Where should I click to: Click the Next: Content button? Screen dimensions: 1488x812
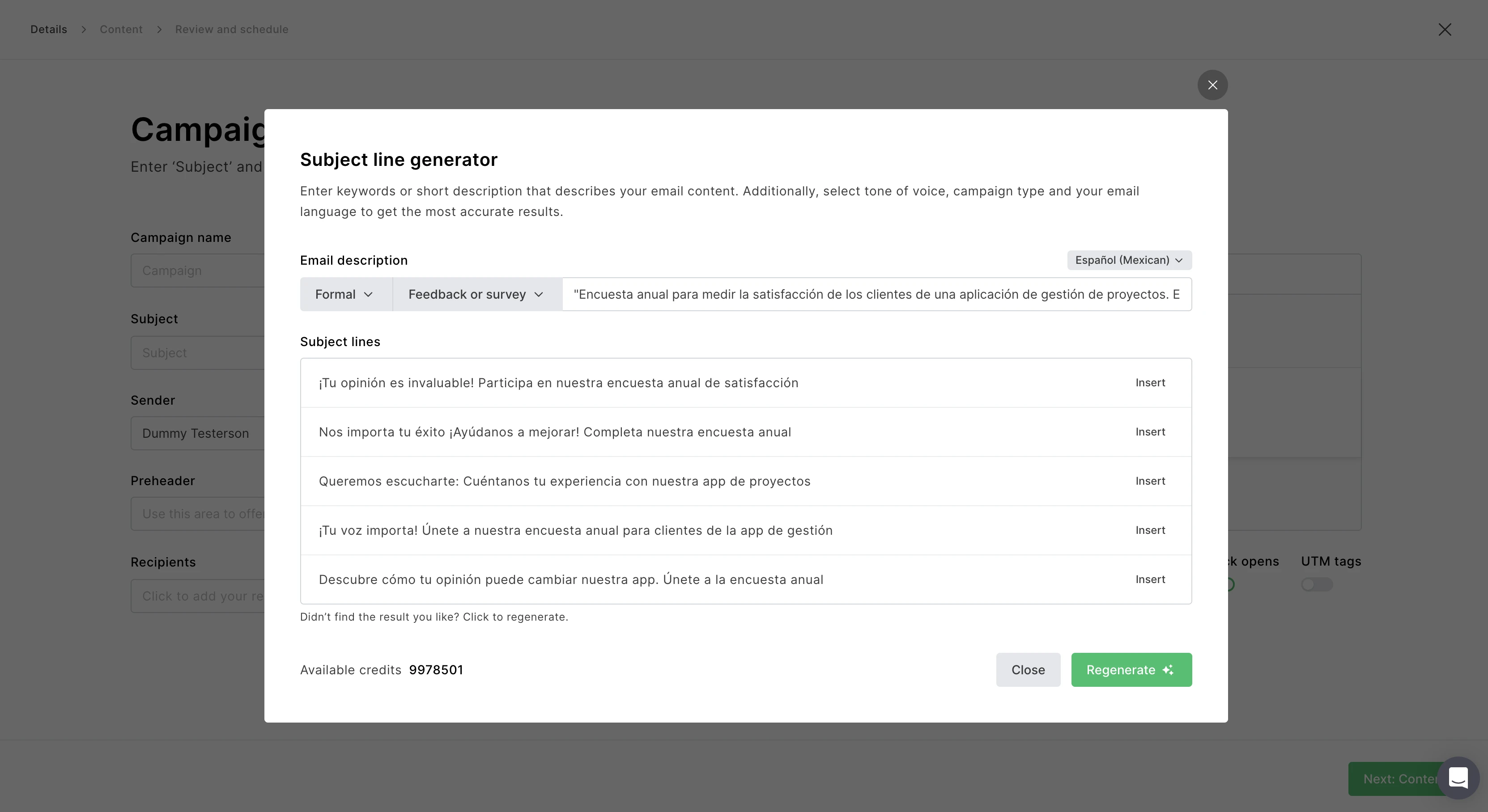(1395, 778)
